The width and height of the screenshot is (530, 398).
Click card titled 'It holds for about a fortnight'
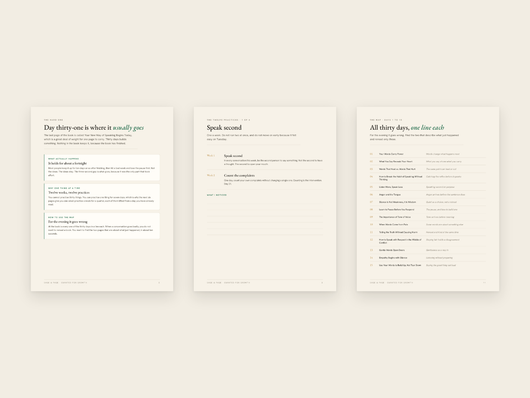click(102, 167)
